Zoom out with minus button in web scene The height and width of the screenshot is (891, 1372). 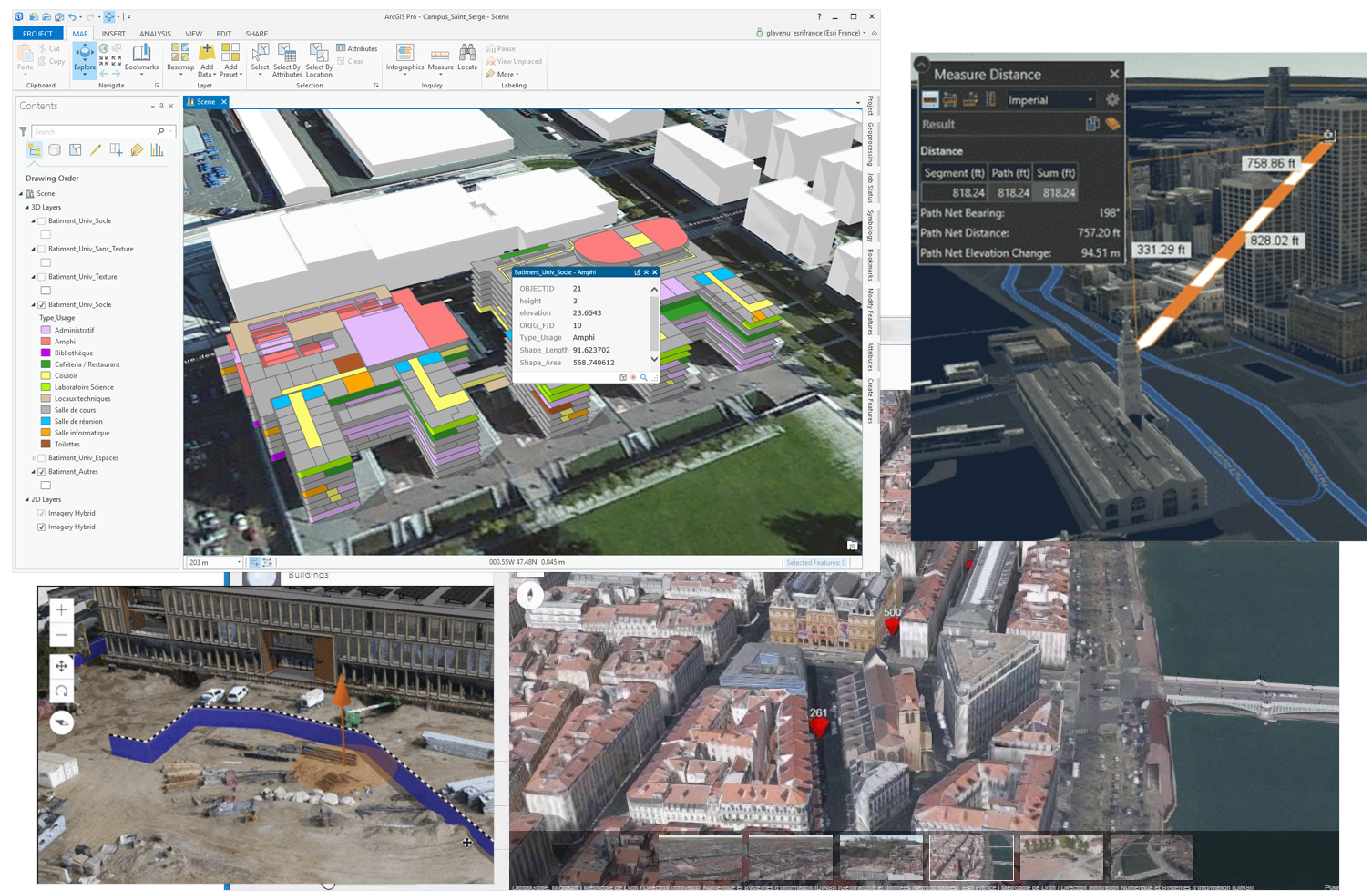point(61,635)
